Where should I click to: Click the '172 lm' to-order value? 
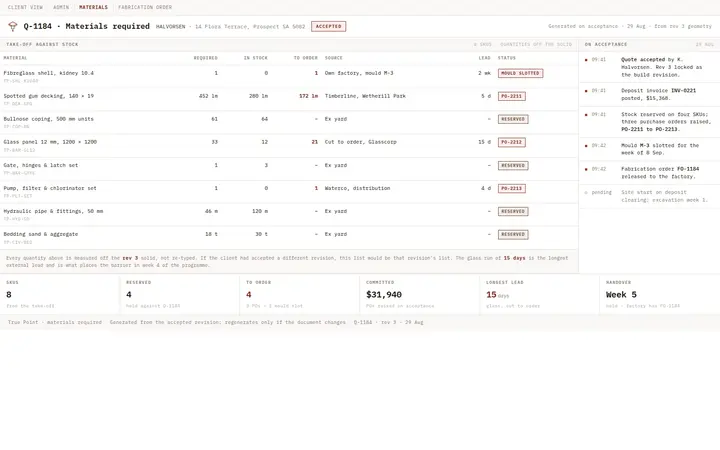309,96
